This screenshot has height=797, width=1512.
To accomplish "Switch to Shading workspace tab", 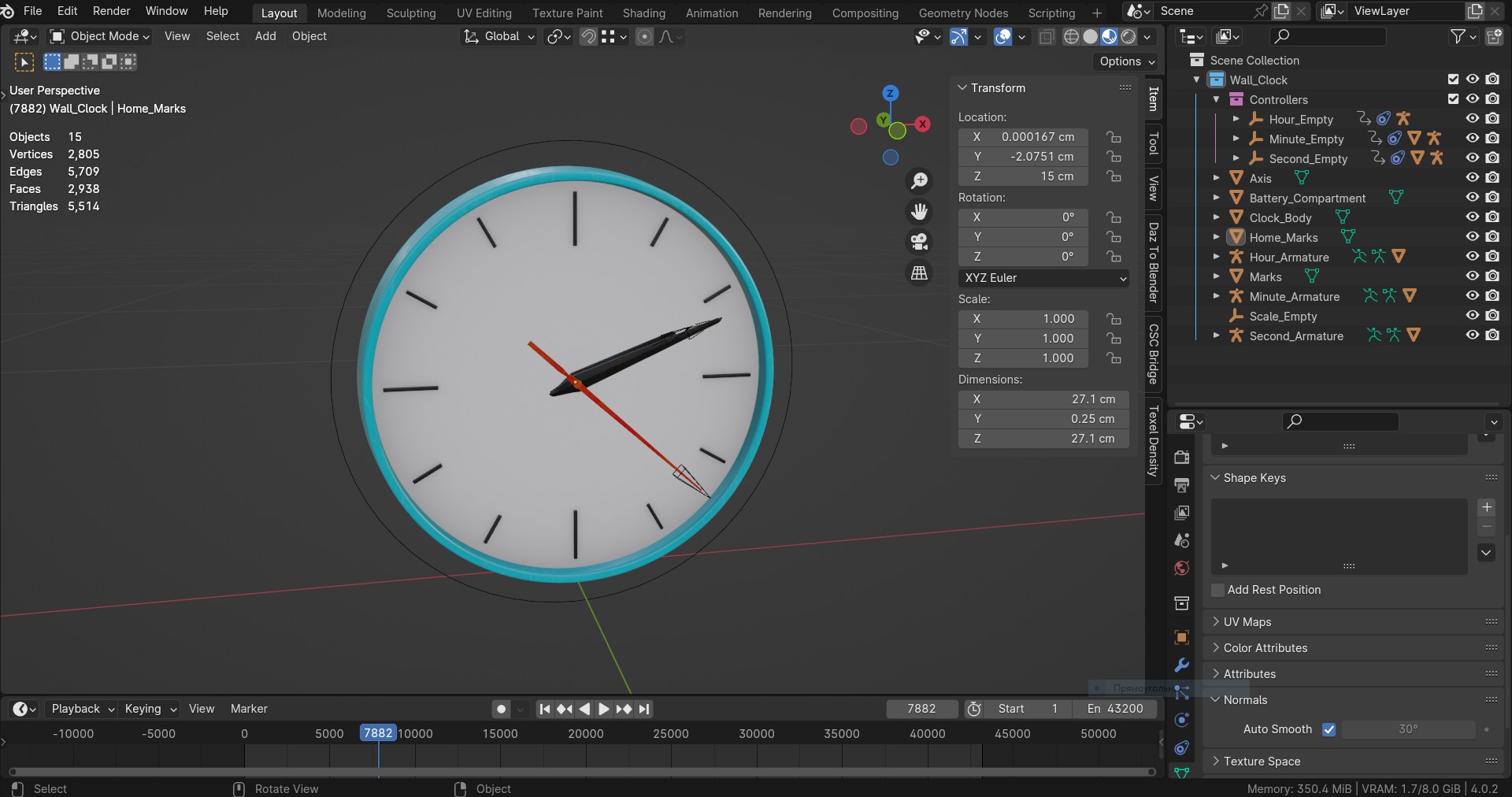I will tap(643, 13).
